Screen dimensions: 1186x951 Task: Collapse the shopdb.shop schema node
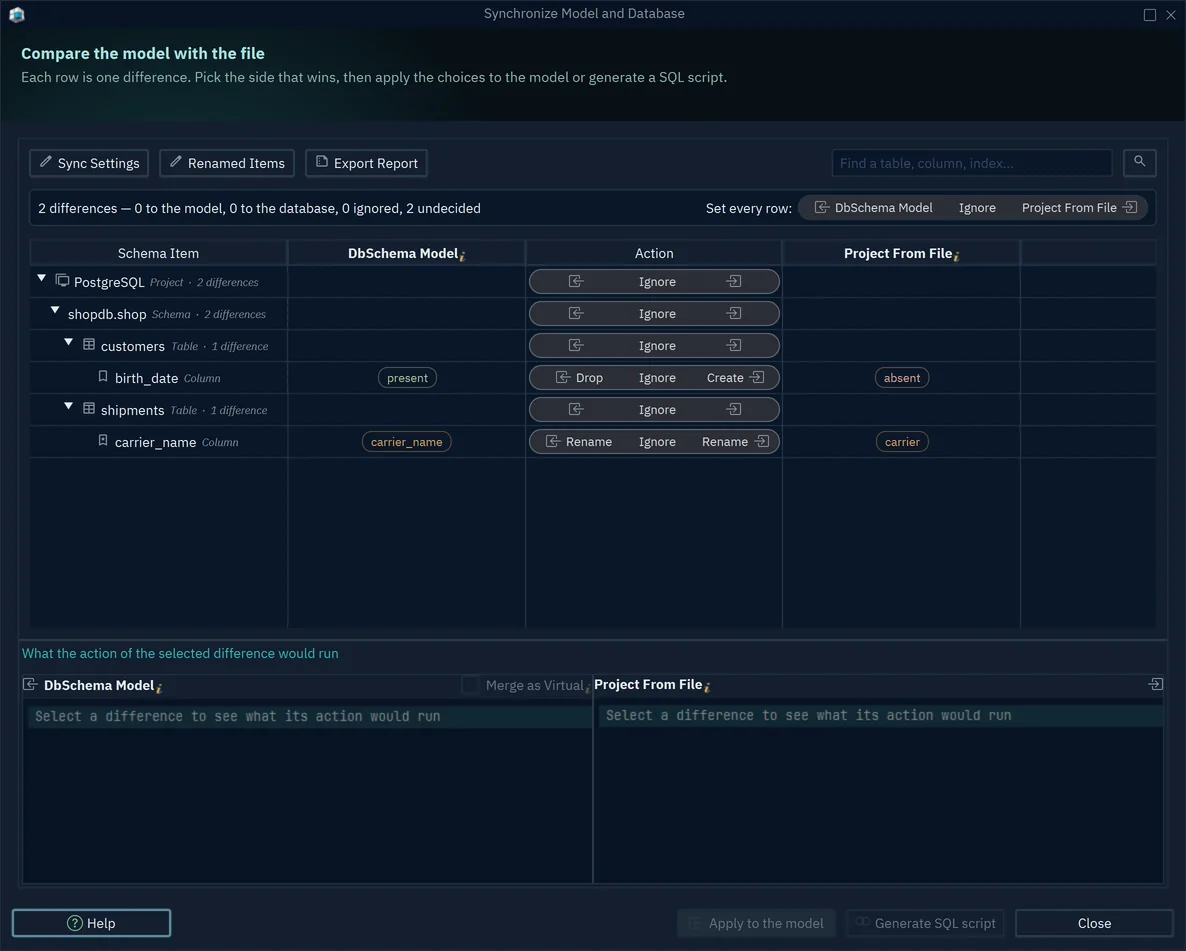(x=54, y=311)
